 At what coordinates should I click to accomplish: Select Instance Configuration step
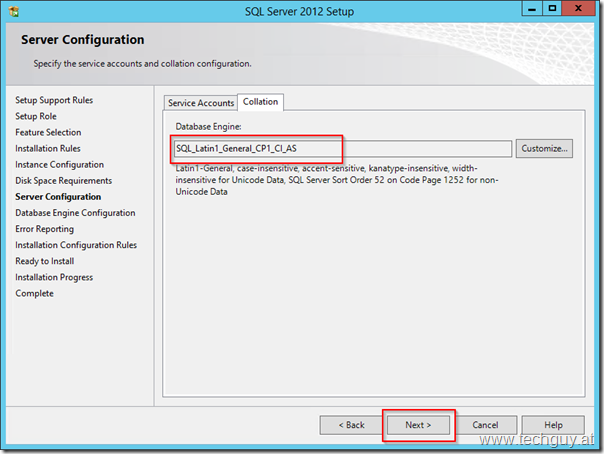(59, 164)
